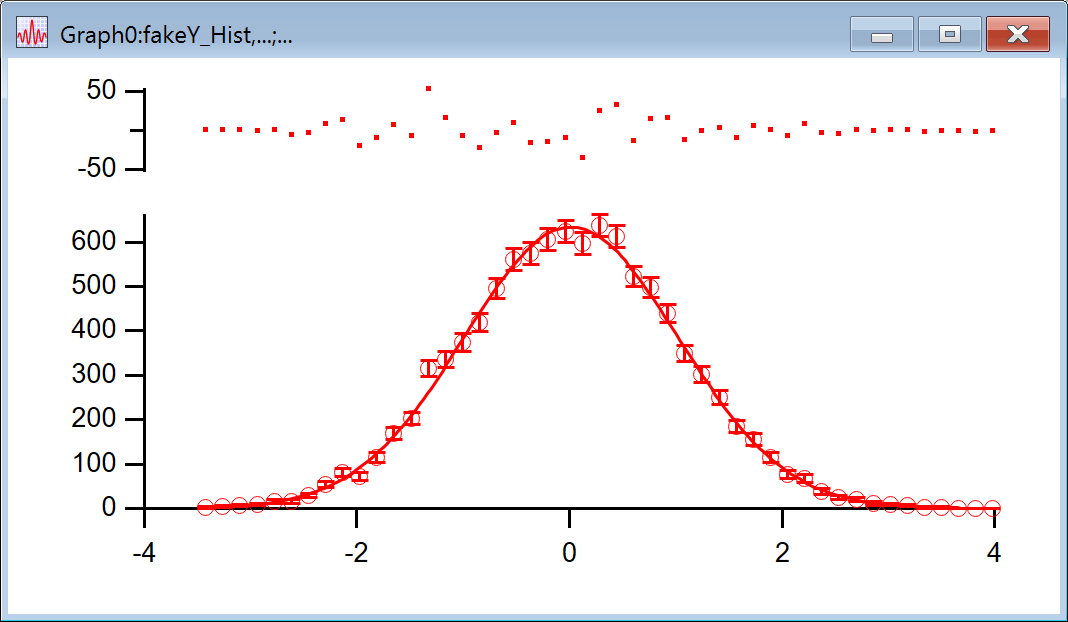Click the 600 label on the vertical axis
1068x622 pixels.
click(98, 242)
